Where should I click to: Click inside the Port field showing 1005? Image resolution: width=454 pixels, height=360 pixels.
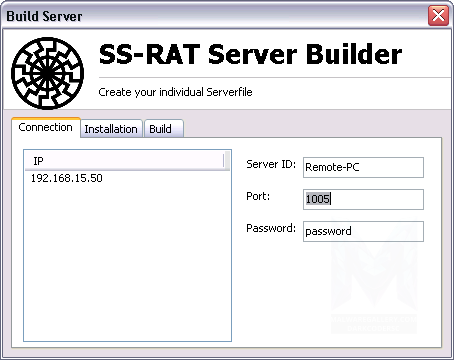tap(363, 199)
